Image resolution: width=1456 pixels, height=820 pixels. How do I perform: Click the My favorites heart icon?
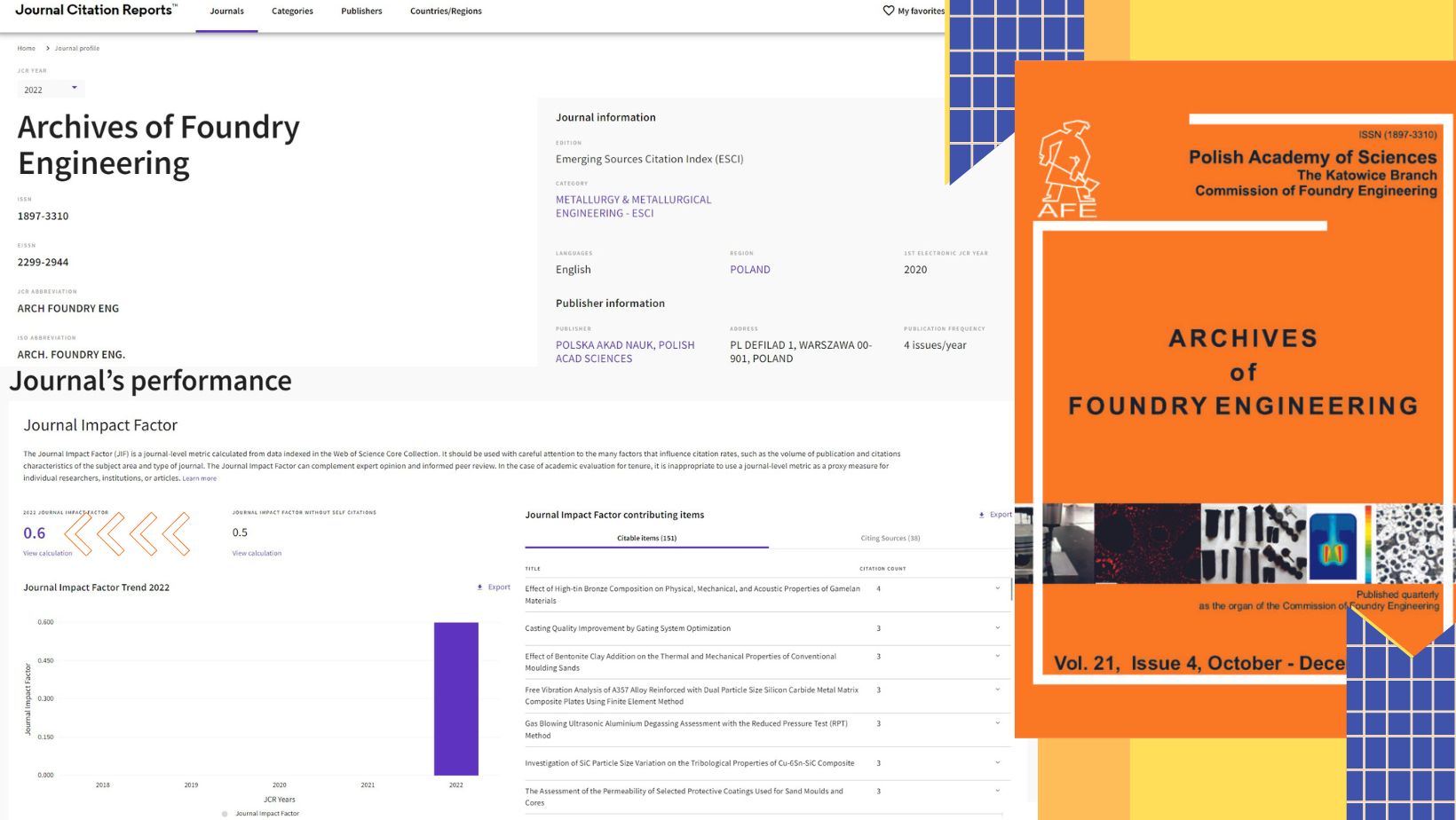pyautogui.click(x=888, y=11)
